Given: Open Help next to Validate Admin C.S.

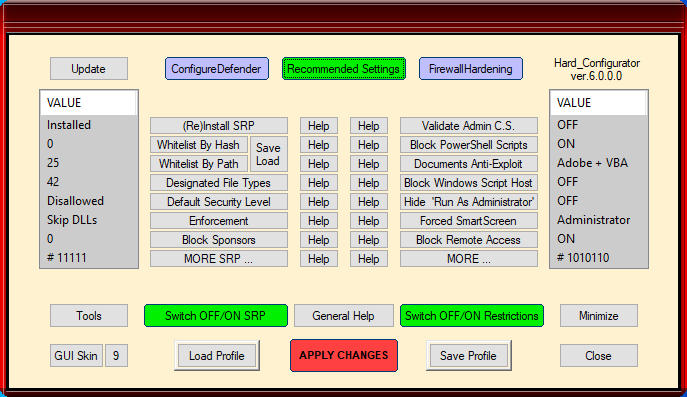Looking at the screenshot, I should point(368,126).
